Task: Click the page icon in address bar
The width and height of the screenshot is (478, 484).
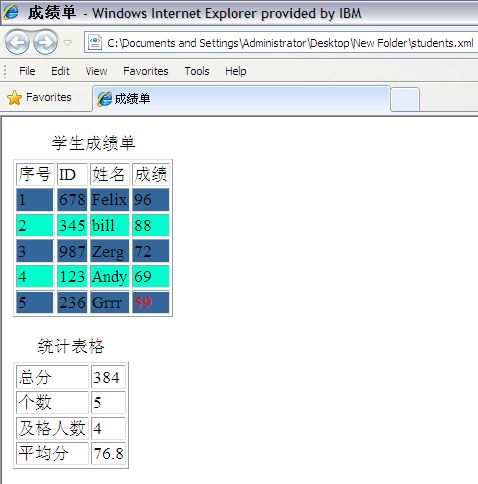Action: 95,42
